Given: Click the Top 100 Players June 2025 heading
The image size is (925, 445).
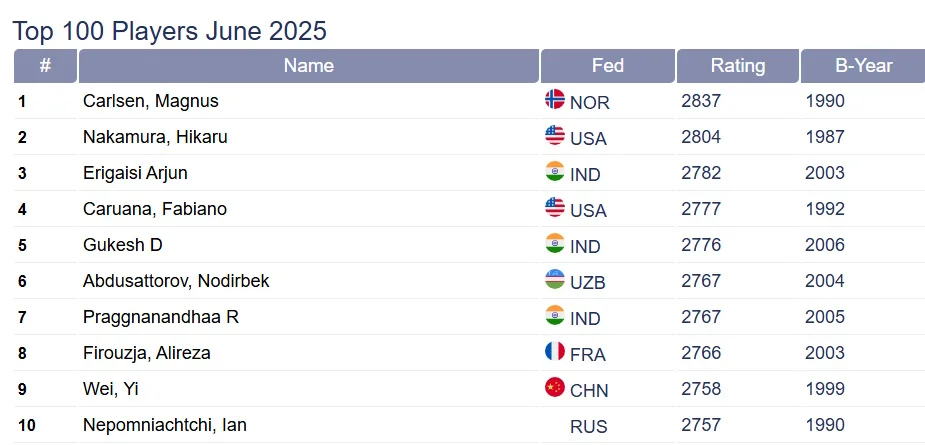Looking at the screenshot, I should (x=170, y=31).
